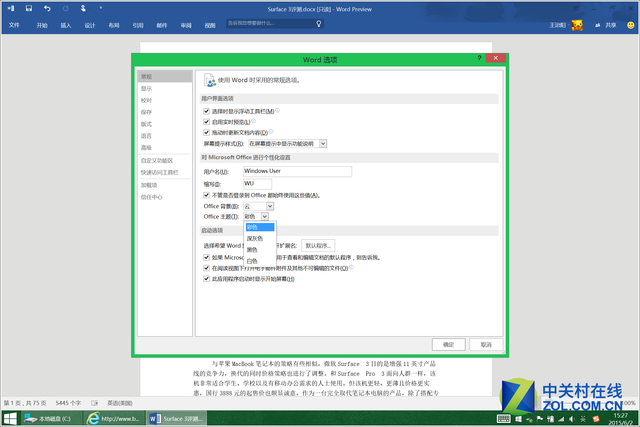
Task: Open the Review (审阅) ribbon tab
Action: (x=186, y=25)
